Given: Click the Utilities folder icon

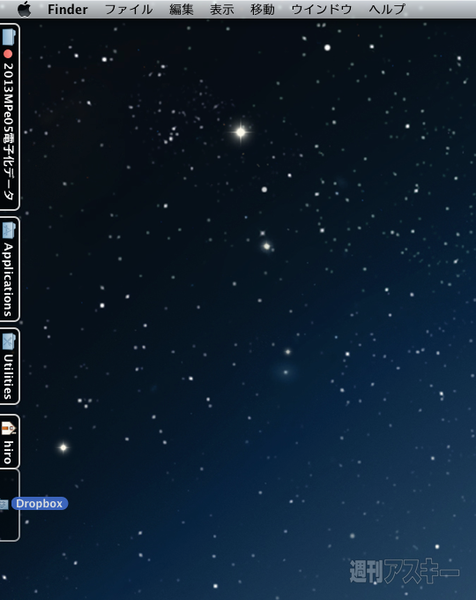Looking at the screenshot, I should click(8, 341).
